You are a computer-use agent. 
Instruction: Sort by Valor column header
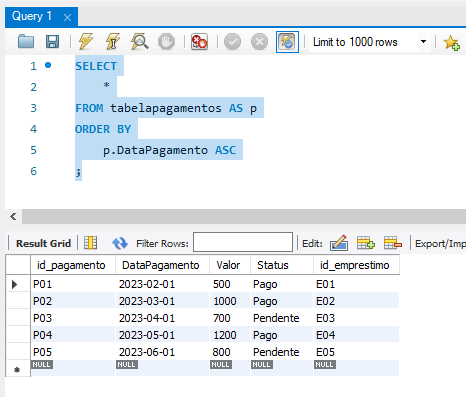(x=230, y=265)
